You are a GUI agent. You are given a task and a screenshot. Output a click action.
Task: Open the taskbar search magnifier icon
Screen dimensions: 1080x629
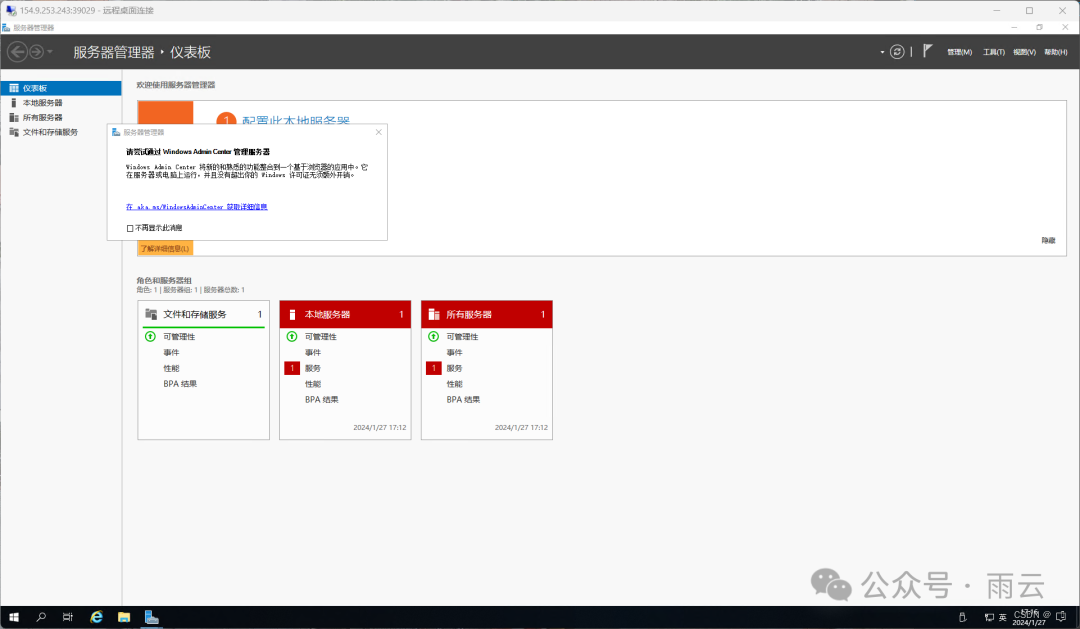(x=42, y=617)
